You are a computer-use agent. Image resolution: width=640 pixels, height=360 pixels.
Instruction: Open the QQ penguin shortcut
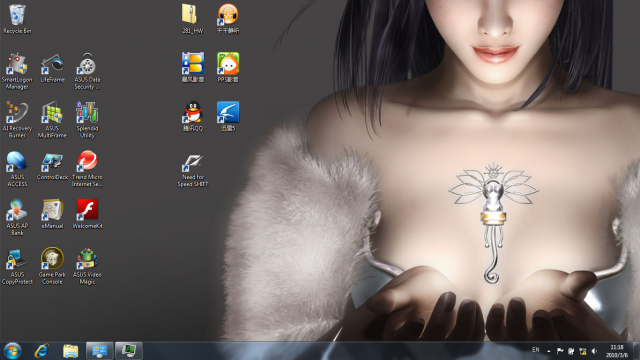193,116
